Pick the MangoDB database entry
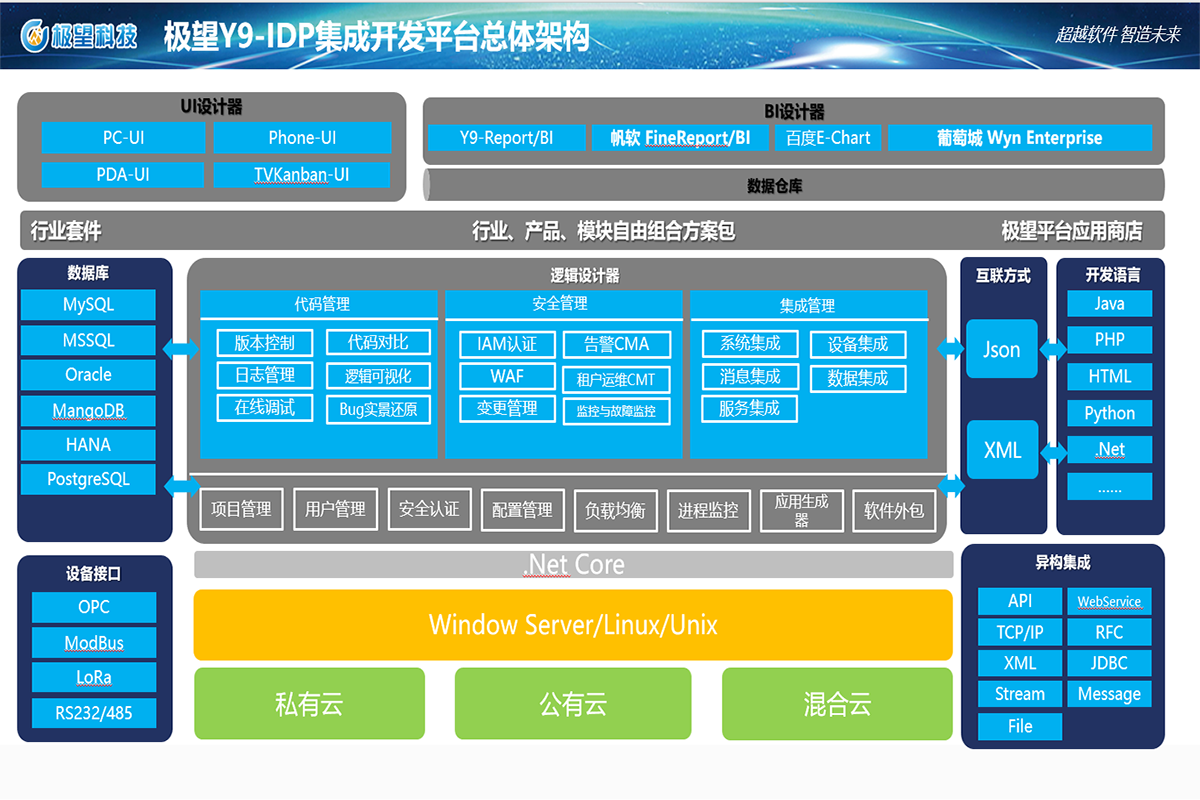This screenshot has height=800, width=1200. tap(88, 410)
